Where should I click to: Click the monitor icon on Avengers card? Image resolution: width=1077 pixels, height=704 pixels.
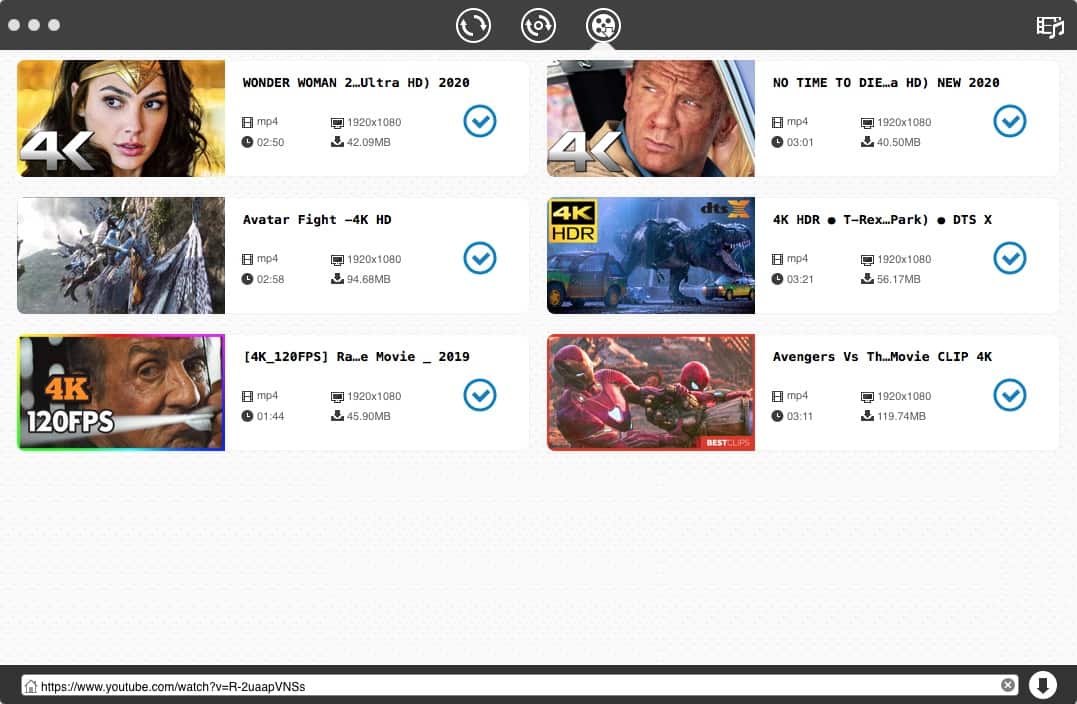coord(868,397)
